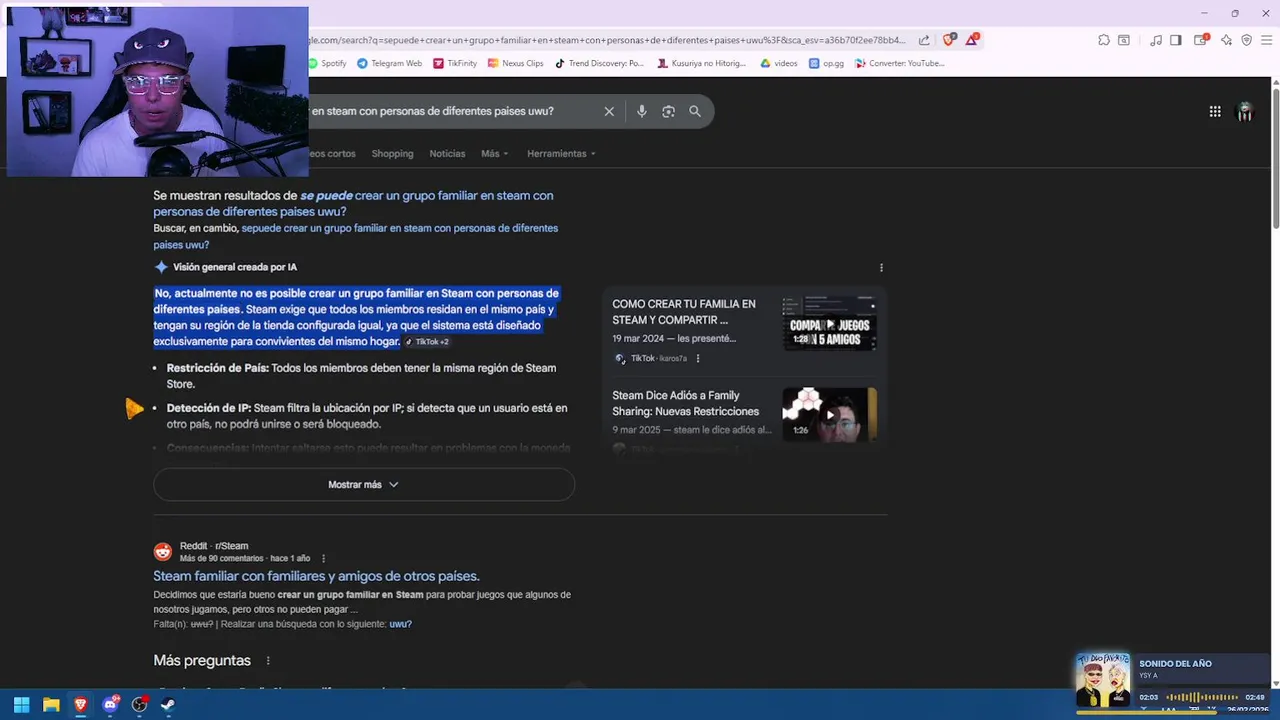Clear the search box with the X icon
This screenshot has width=1280, height=720.
[x=609, y=111]
